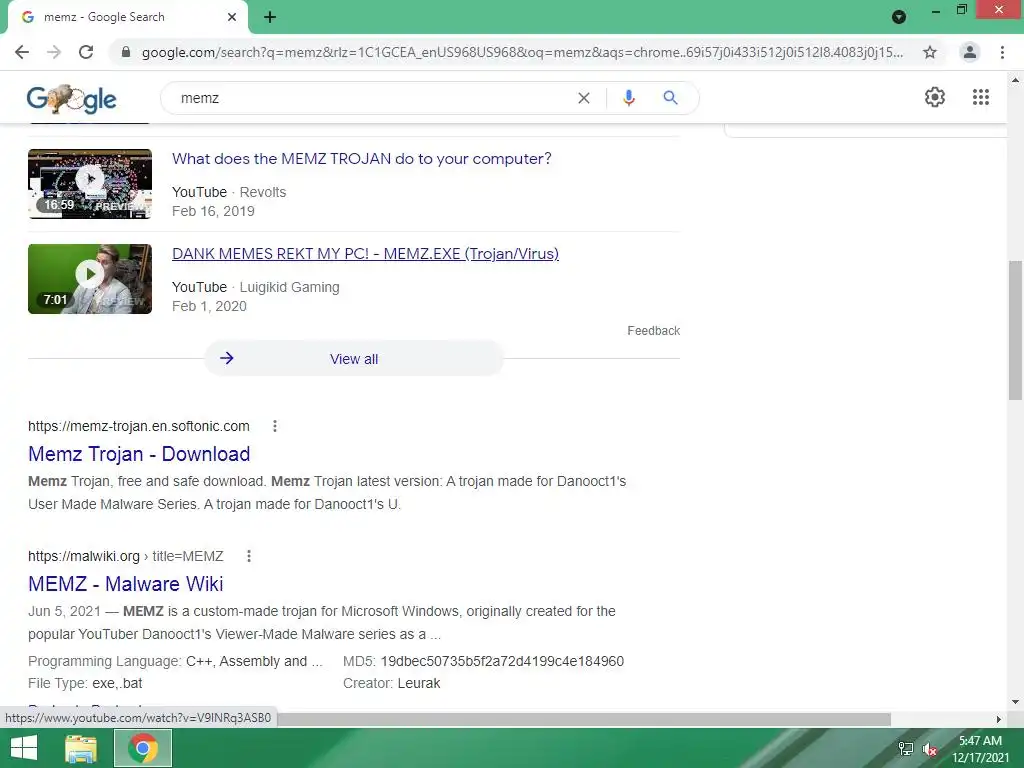This screenshot has width=1024, height=768.
Task: Open 'DANK MEMES REKT MY PC' video link
Action: point(365,253)
